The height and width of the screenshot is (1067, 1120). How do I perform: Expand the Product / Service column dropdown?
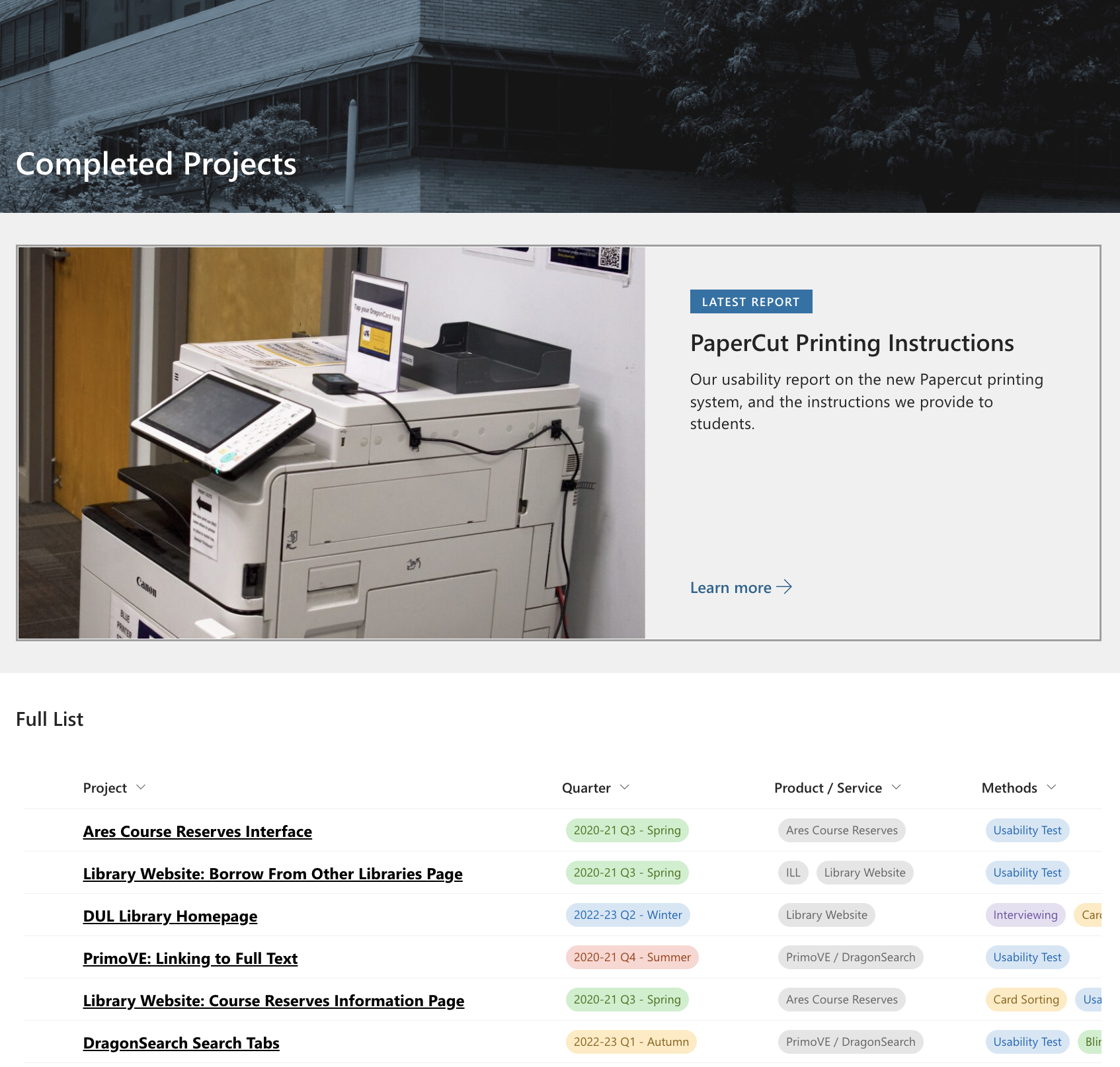pos(897,787)
